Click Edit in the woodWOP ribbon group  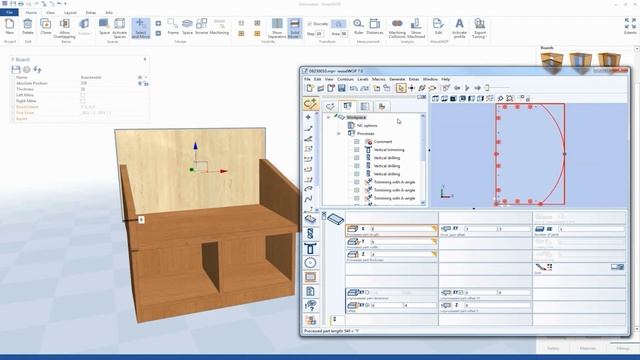coord(438,27)
